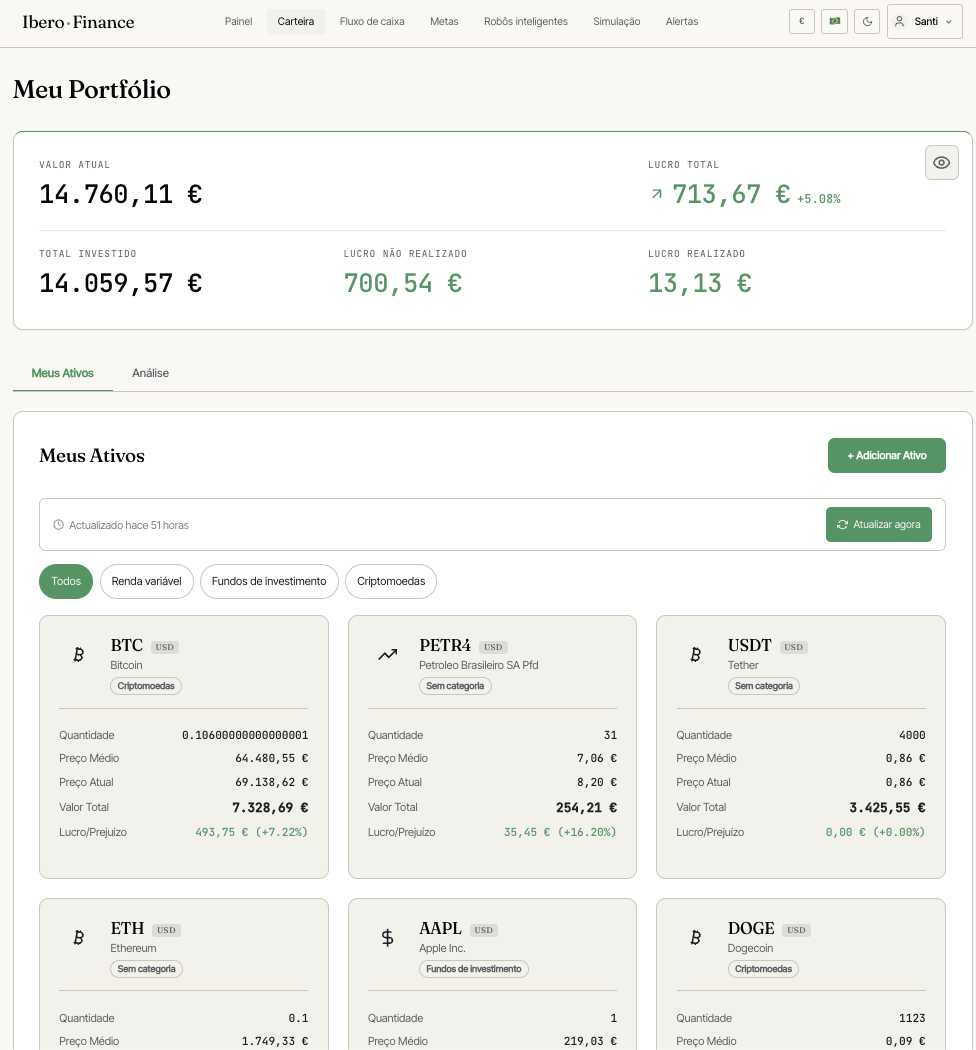
Task: Click the coin icon on USDT card
Action: click(695, 654)
